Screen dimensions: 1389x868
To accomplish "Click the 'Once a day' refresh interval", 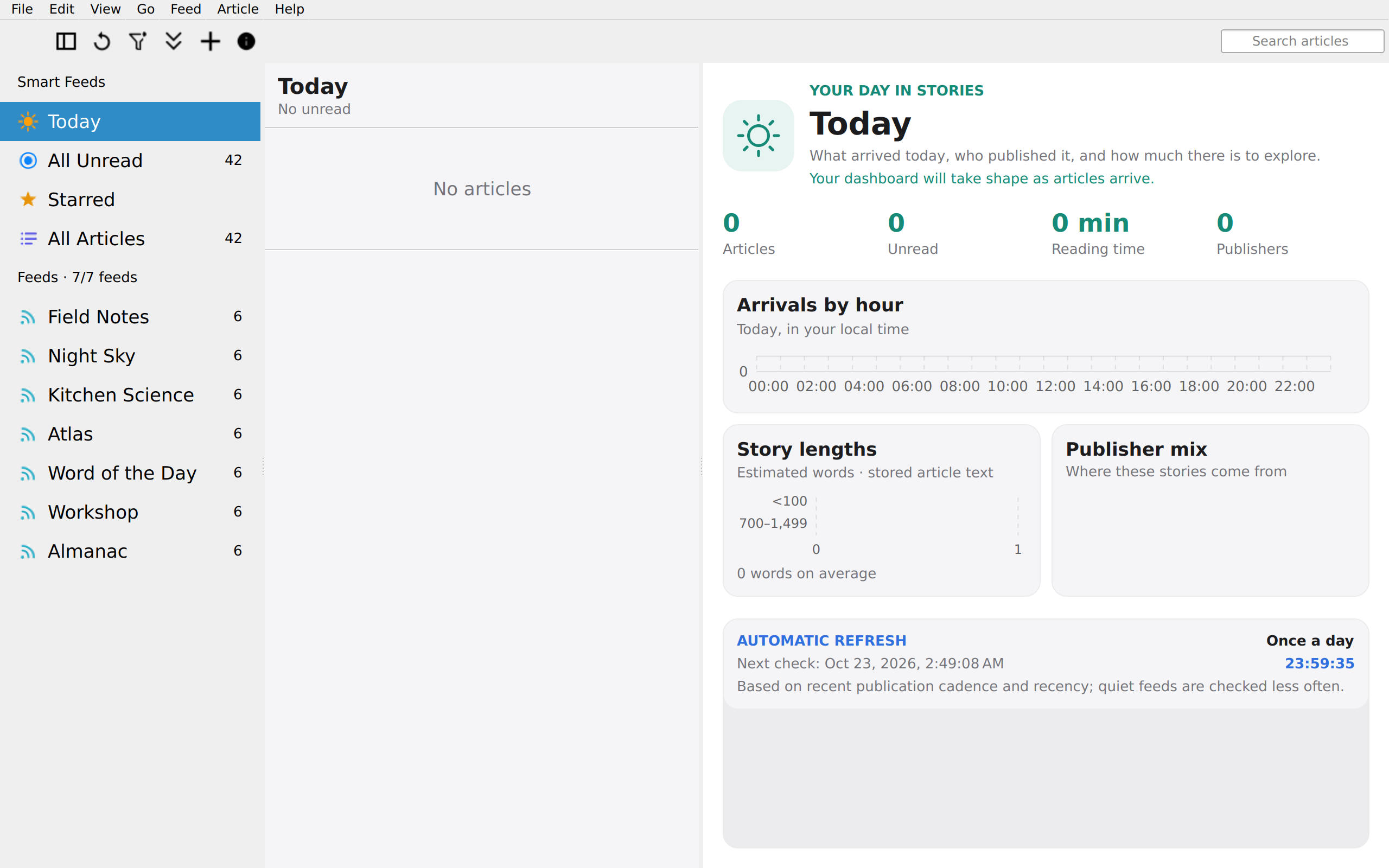I will pos(1310,641).
